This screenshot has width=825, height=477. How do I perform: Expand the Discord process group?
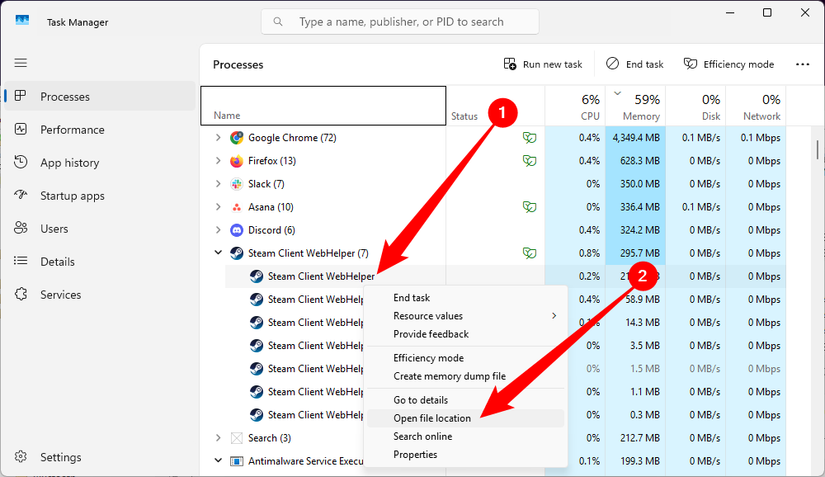coord(218,230)
